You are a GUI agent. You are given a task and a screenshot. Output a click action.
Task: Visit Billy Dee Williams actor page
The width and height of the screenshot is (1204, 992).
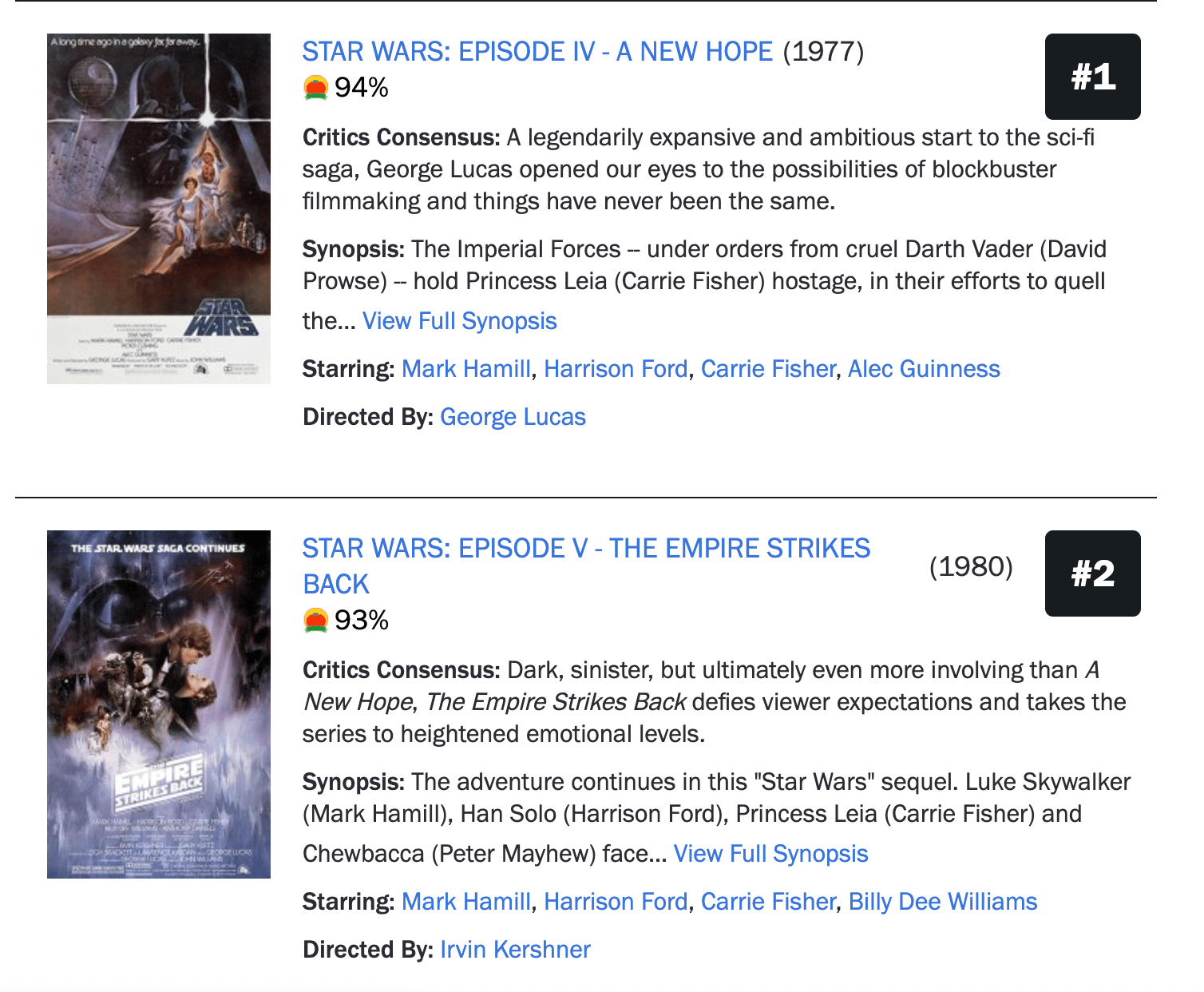[x=943, y=902]
